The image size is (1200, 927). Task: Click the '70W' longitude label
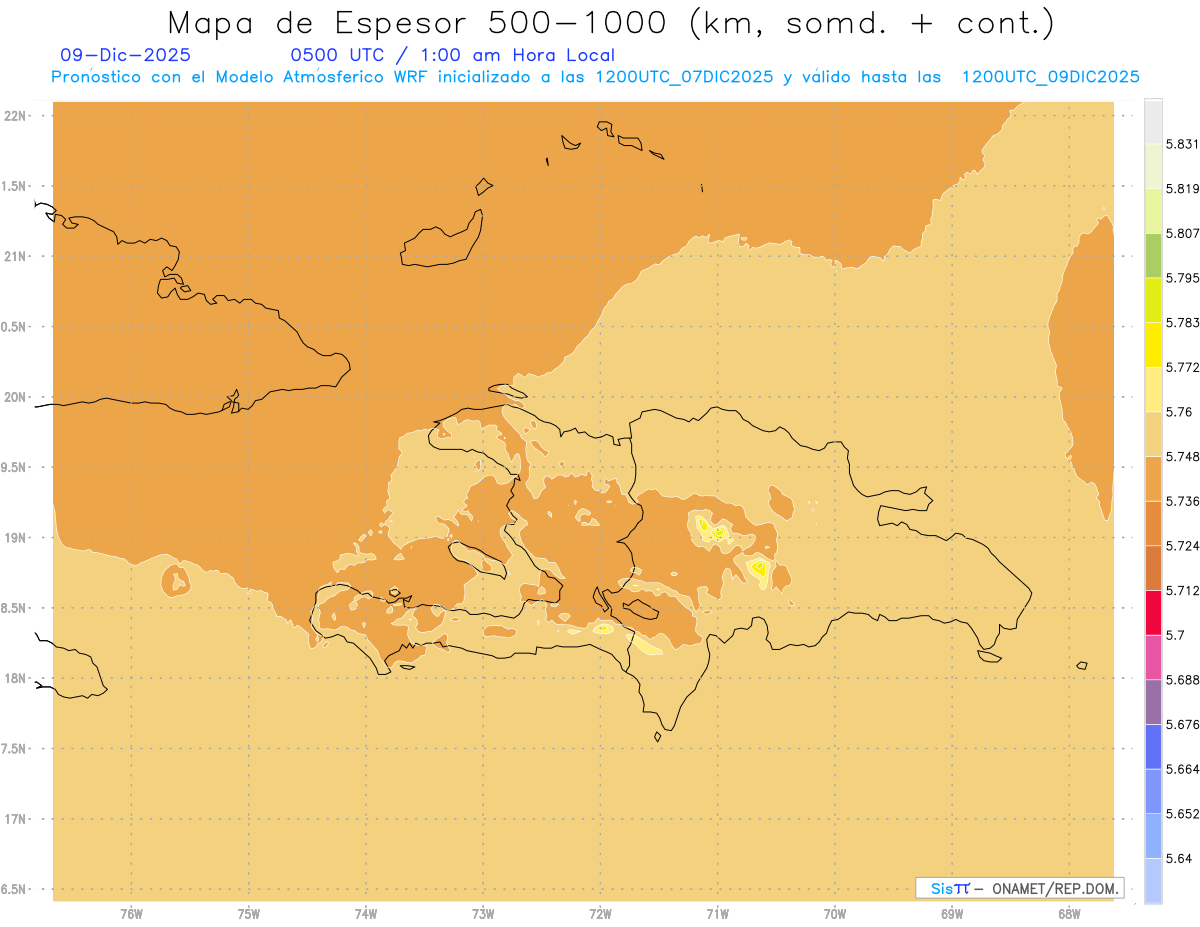click(x=835, y=913)
